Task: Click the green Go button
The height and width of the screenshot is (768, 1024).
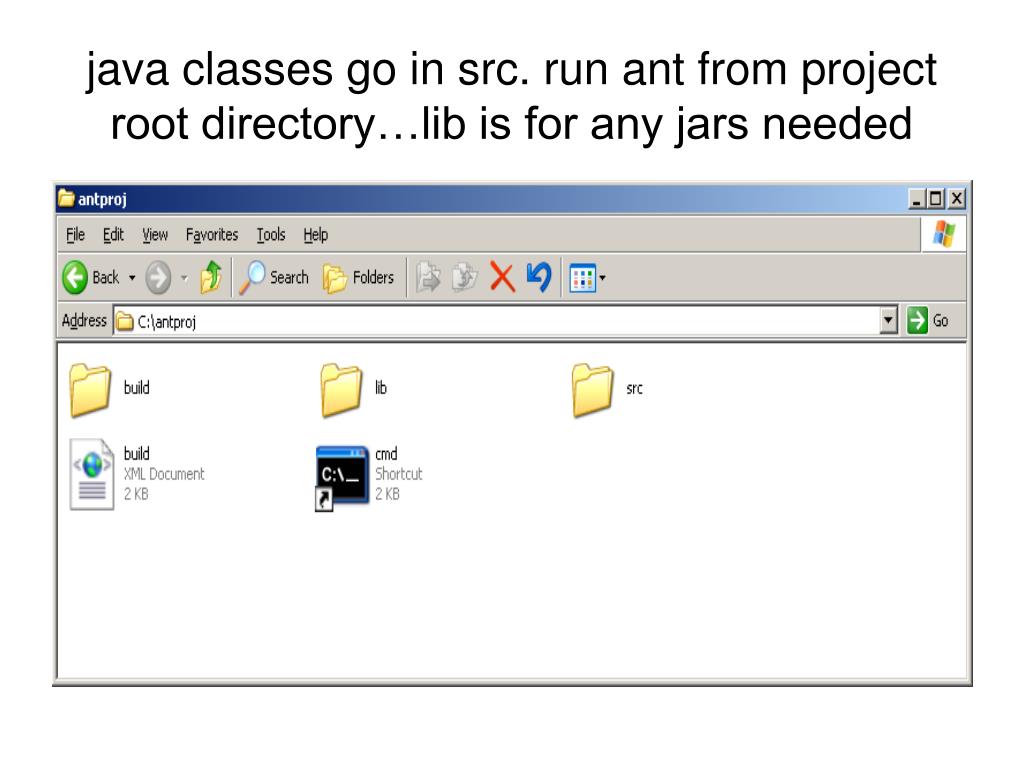Action: pyautogui.click(x=928, y=321)
